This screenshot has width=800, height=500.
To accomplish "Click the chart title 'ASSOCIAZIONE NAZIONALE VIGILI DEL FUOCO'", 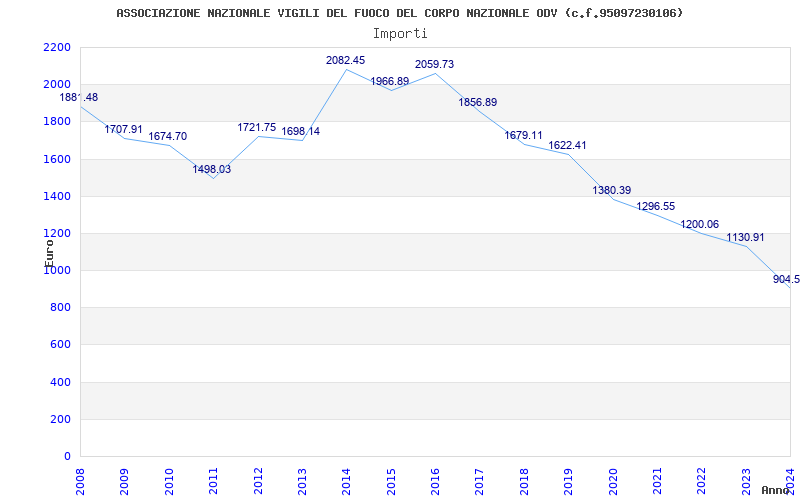I will click(399, 13).
